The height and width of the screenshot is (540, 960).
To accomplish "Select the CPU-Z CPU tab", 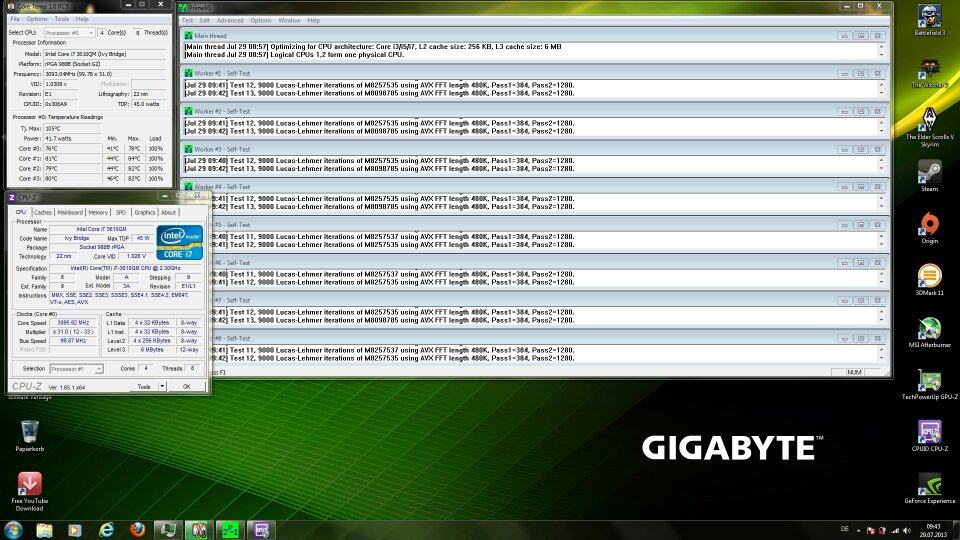I will (x=21, y=212).
